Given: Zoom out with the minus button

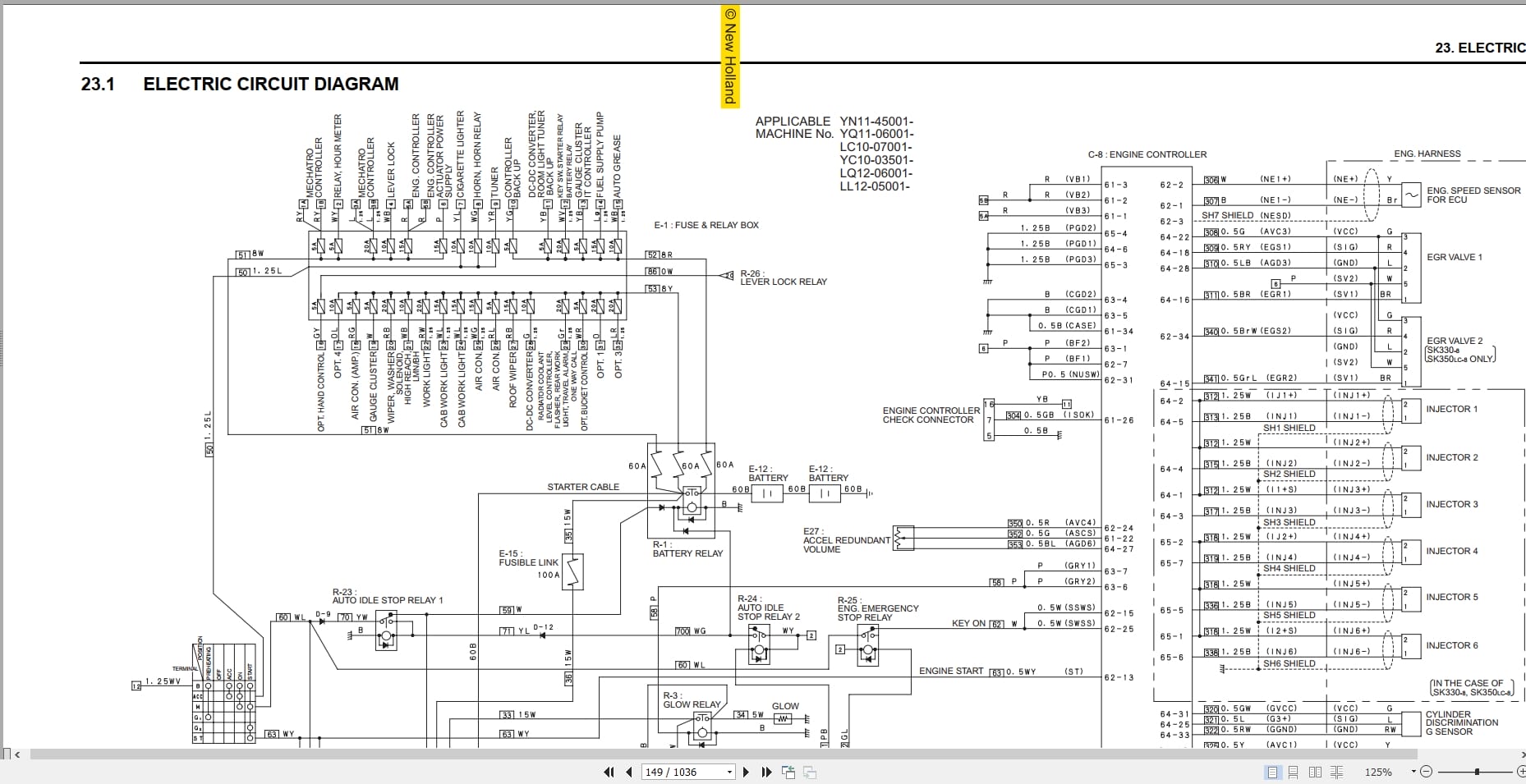Looking at the screenshot, I should [1426, 772].
